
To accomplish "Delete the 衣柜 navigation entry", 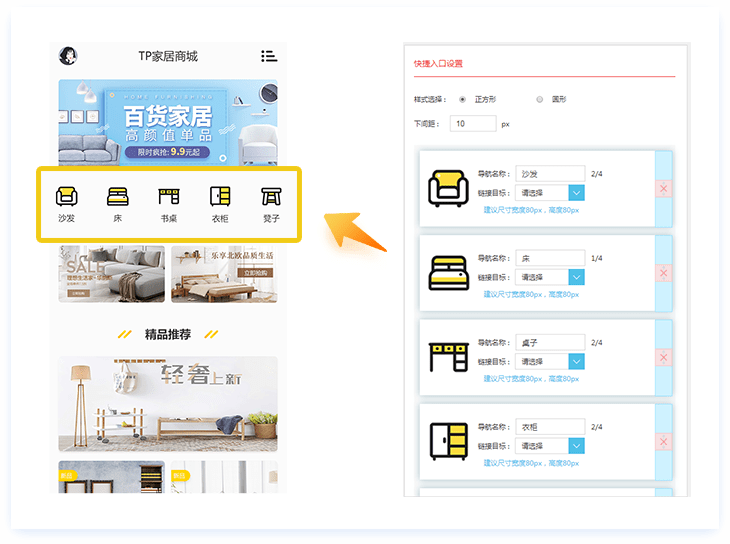I will tap(663, 442).
